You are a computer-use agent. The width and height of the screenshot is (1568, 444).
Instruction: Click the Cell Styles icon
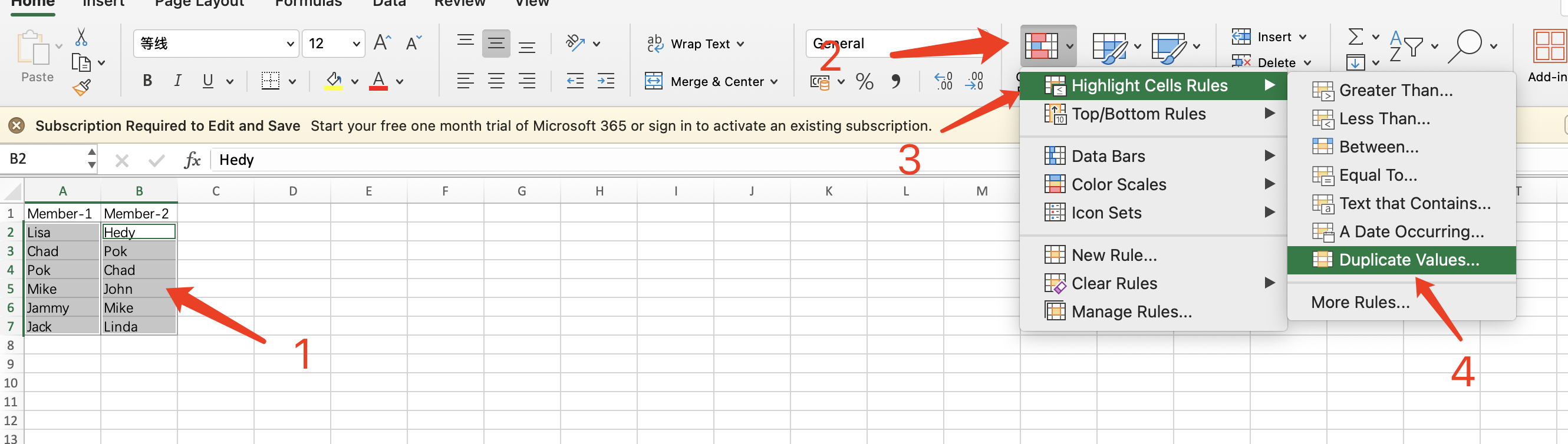click(1169, 48)
